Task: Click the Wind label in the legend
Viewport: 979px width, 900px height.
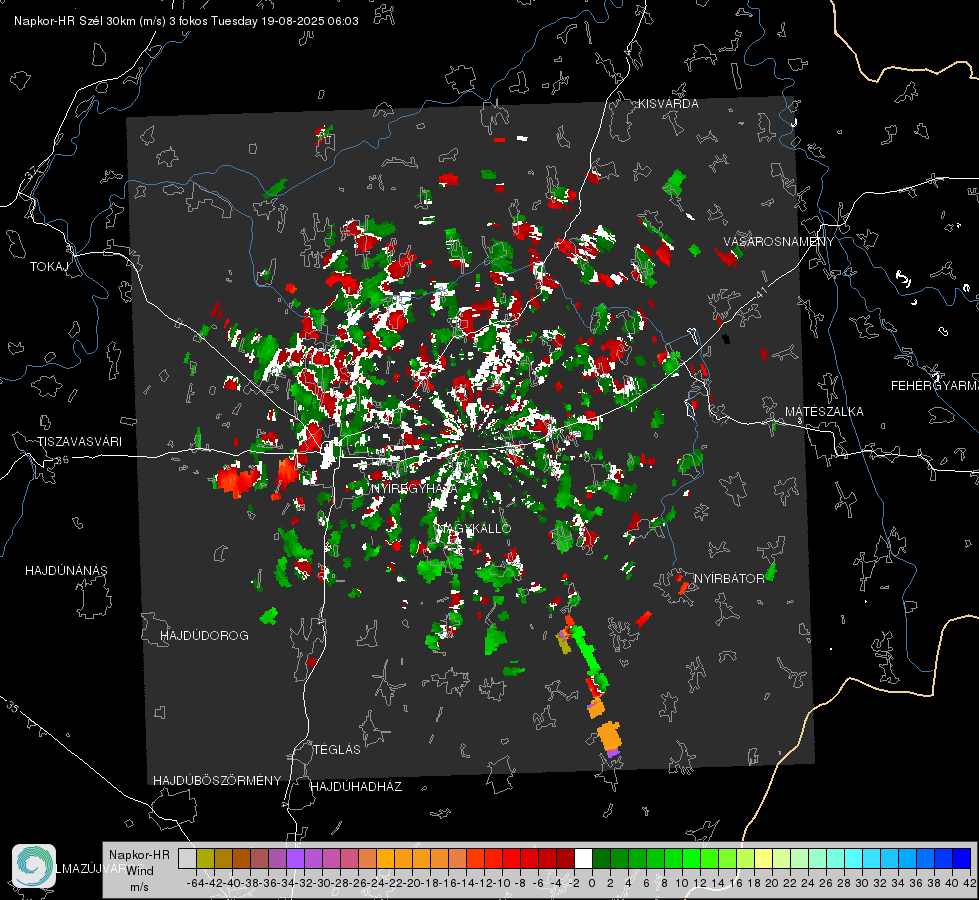Action: [140, 871]
